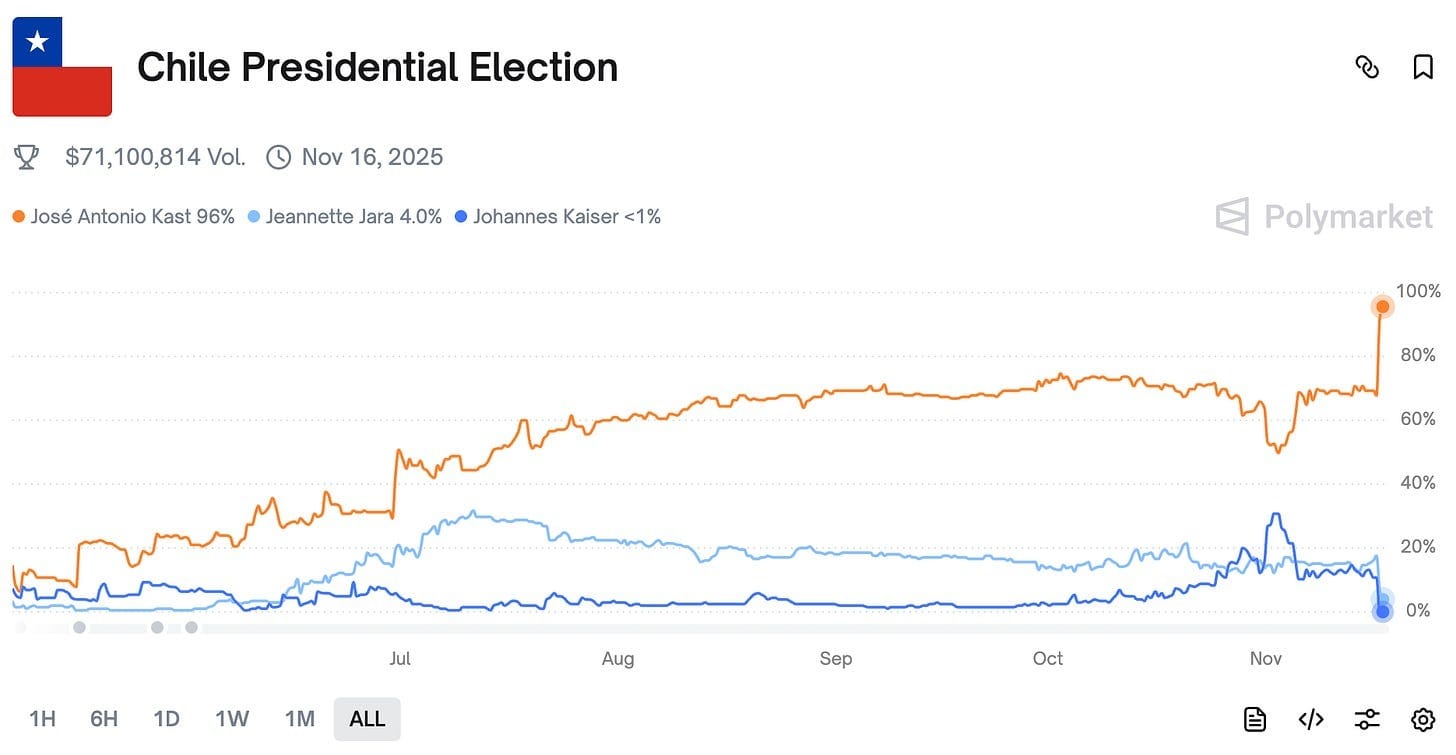Open the chart settings gear

[1422, 718]
